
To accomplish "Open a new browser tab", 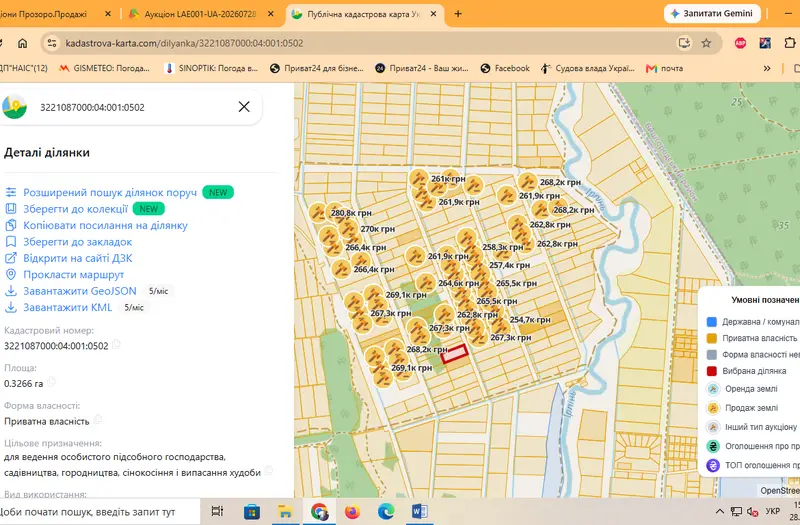I will (458, 14).
